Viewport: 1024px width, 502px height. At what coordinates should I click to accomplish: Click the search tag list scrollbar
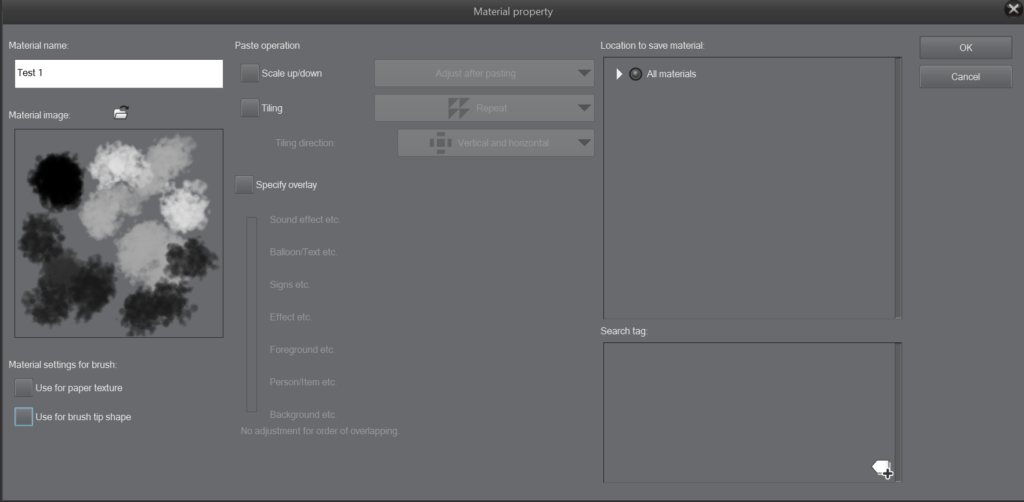click(x=899, y=413)
